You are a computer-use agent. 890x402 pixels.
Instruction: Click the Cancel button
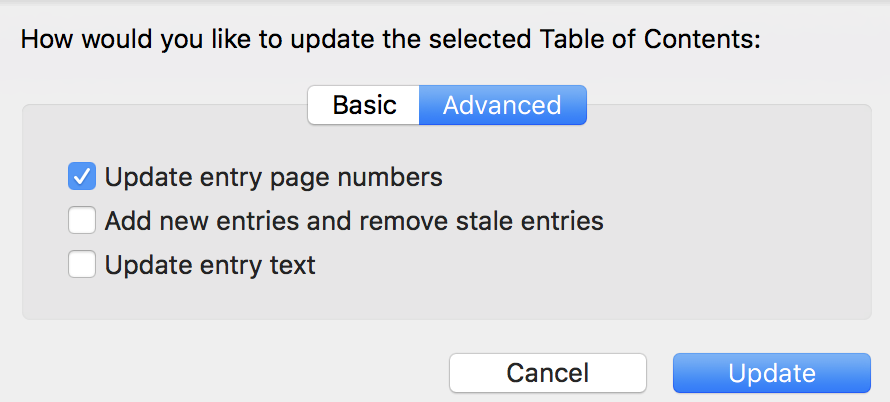pos(547,373)
